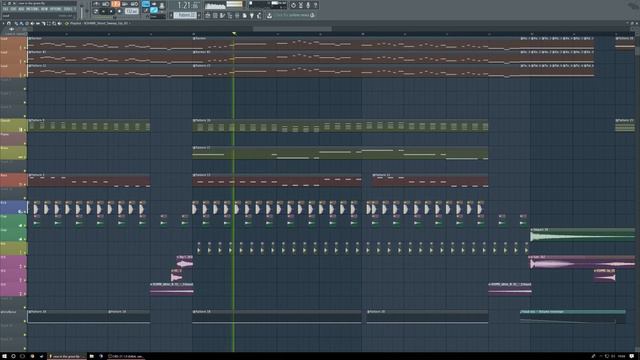Click the FL Studio taskbar button

pos(67,356)
